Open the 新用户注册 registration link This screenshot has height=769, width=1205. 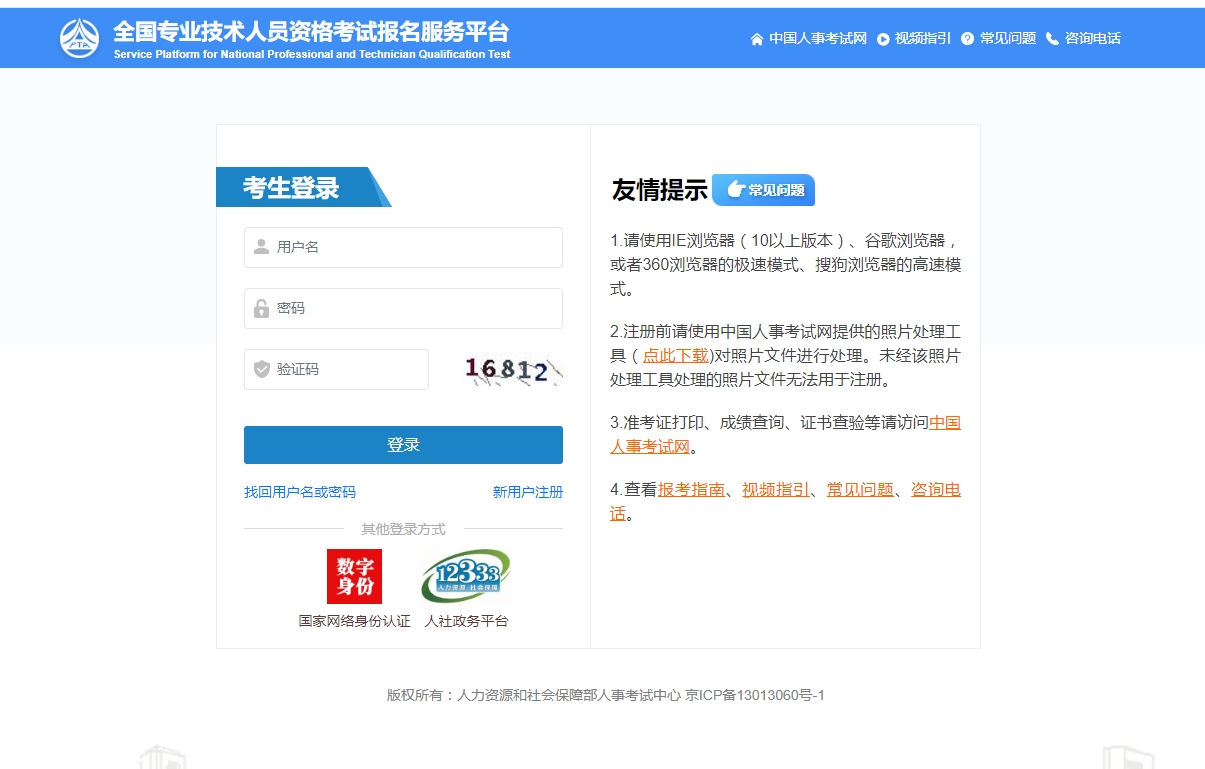point(527,492)
